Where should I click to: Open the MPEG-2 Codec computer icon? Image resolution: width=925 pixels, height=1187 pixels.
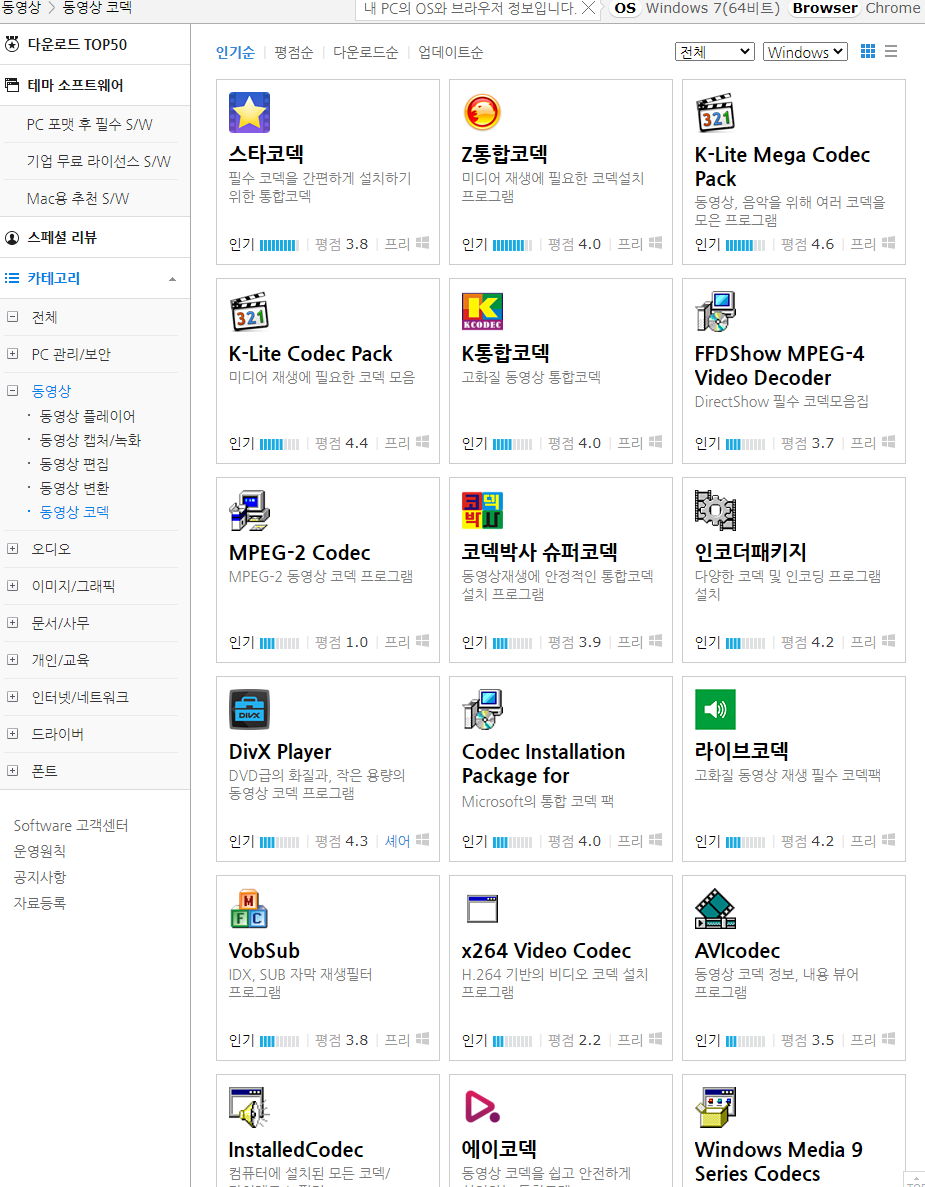click(x=249, y=510)
